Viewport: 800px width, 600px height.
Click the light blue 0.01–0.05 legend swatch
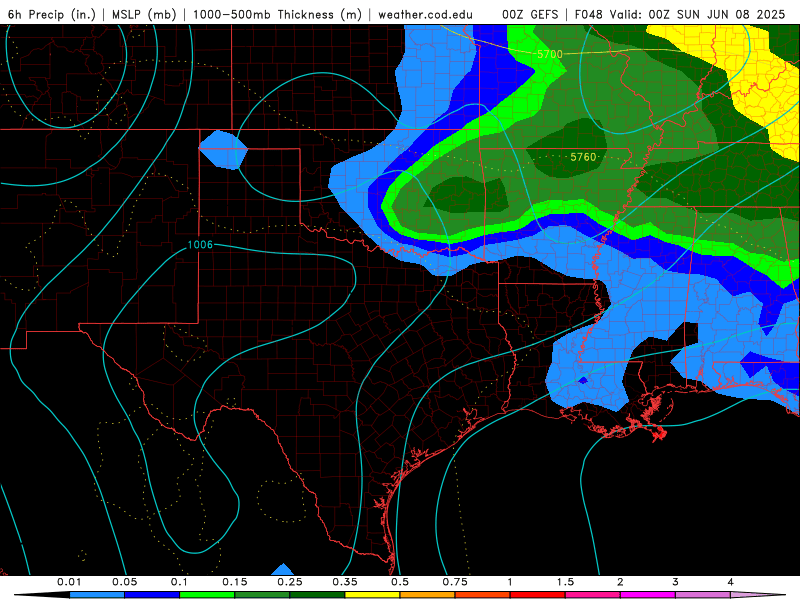pos(97,595)
